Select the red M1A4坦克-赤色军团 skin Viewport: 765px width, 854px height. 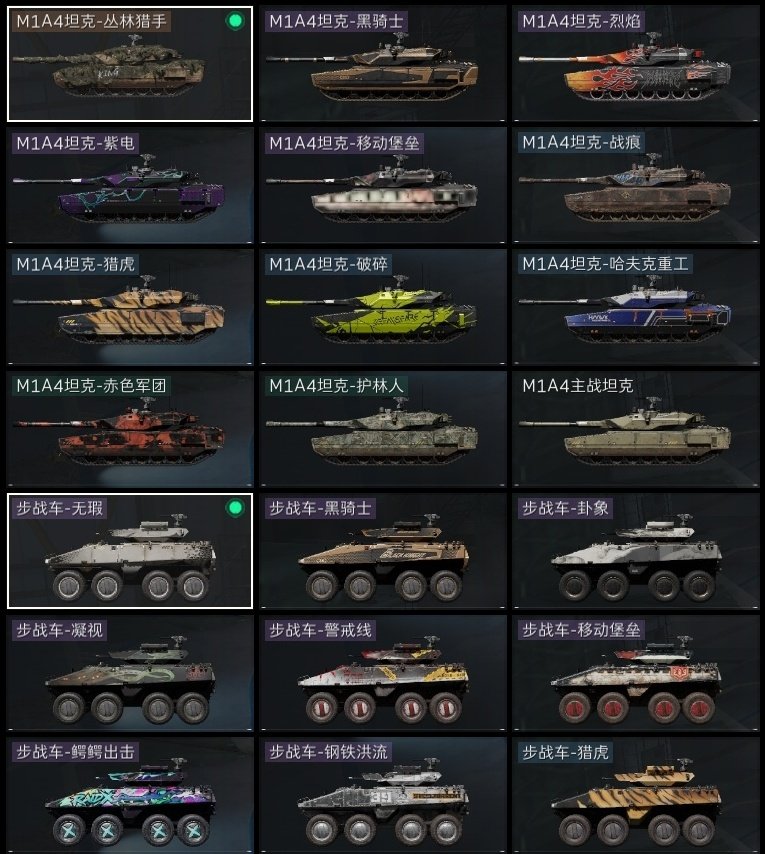click(130, 429)
